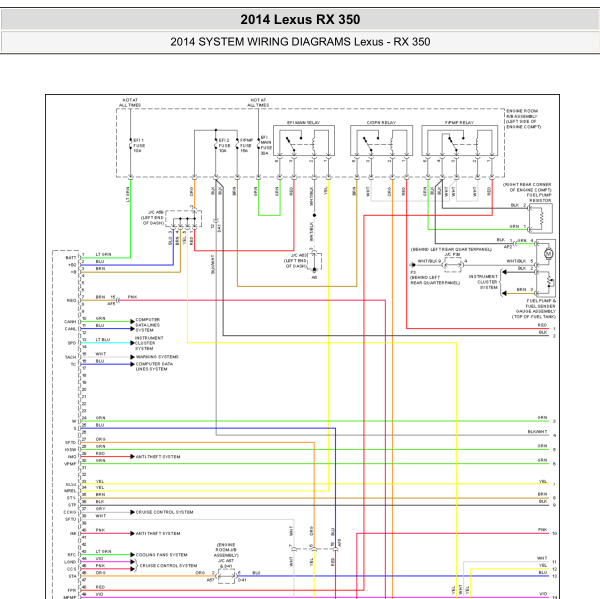Screen dimensions: 600x599
Task: Click the J/C P38 junction connector label
Action: pos(452,255)
